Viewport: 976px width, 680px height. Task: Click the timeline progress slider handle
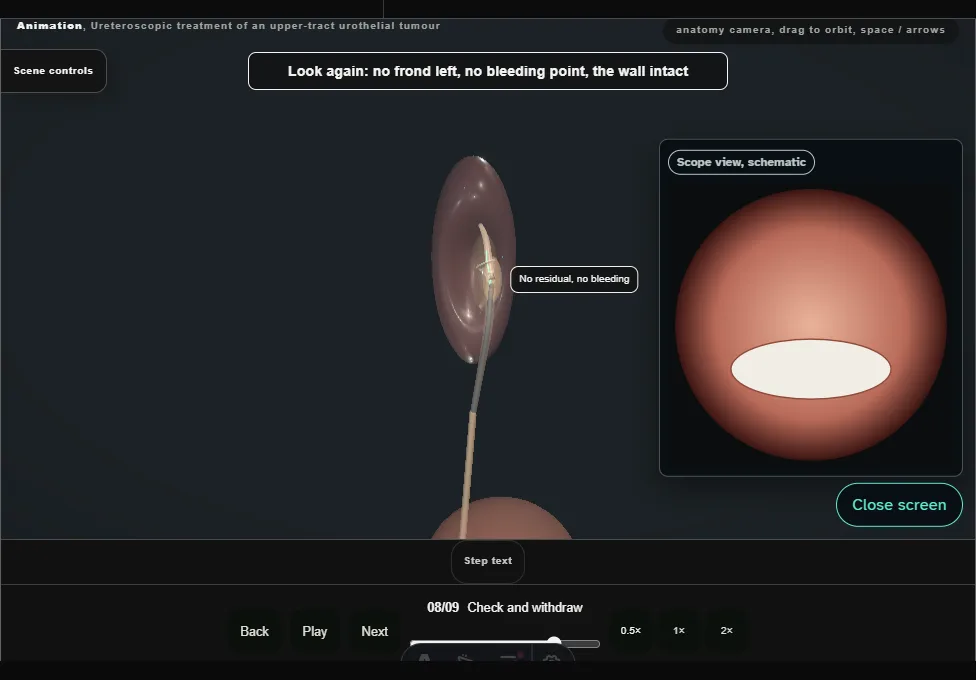click(x=554, y=641)
